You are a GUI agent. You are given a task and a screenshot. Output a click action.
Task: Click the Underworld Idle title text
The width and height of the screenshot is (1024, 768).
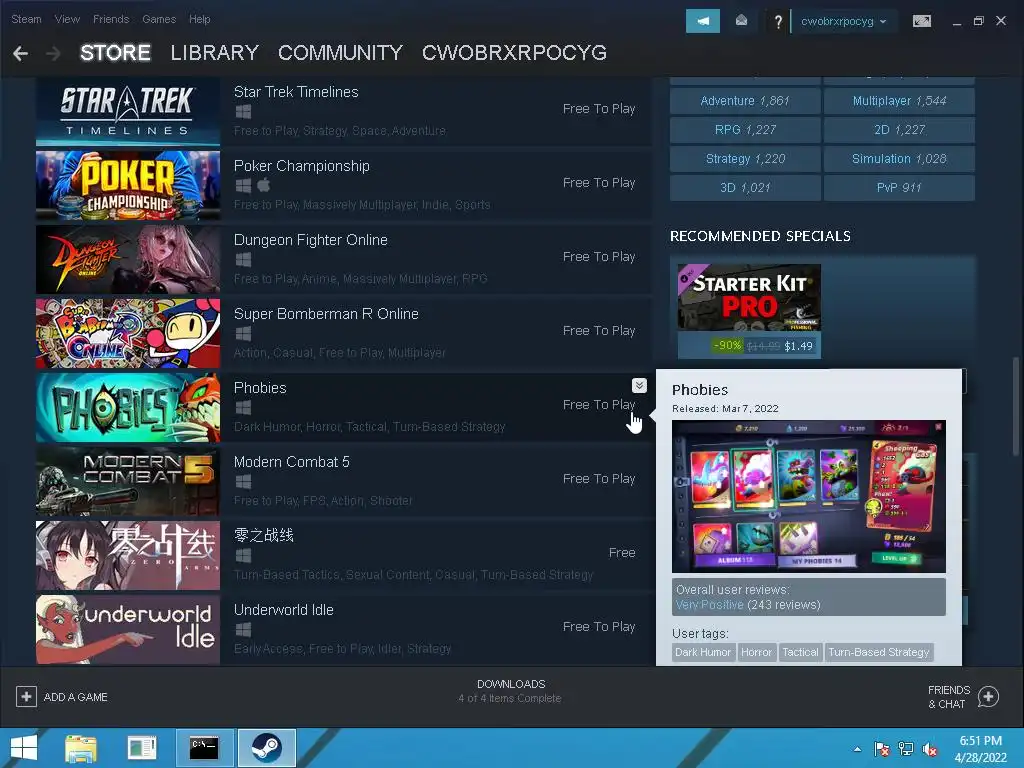pos(283,610)
